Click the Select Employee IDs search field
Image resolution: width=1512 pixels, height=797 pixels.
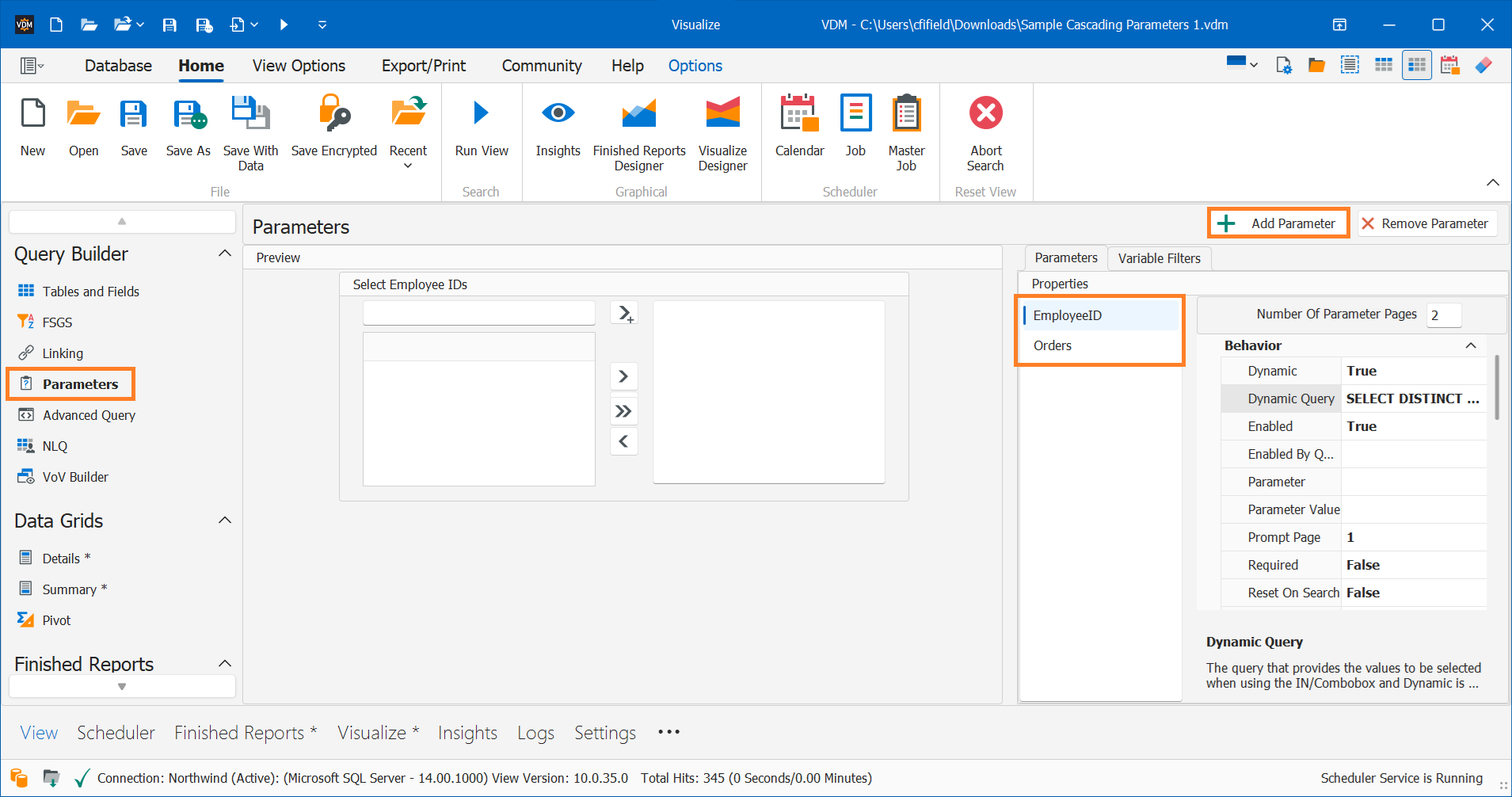coord(478,313)
